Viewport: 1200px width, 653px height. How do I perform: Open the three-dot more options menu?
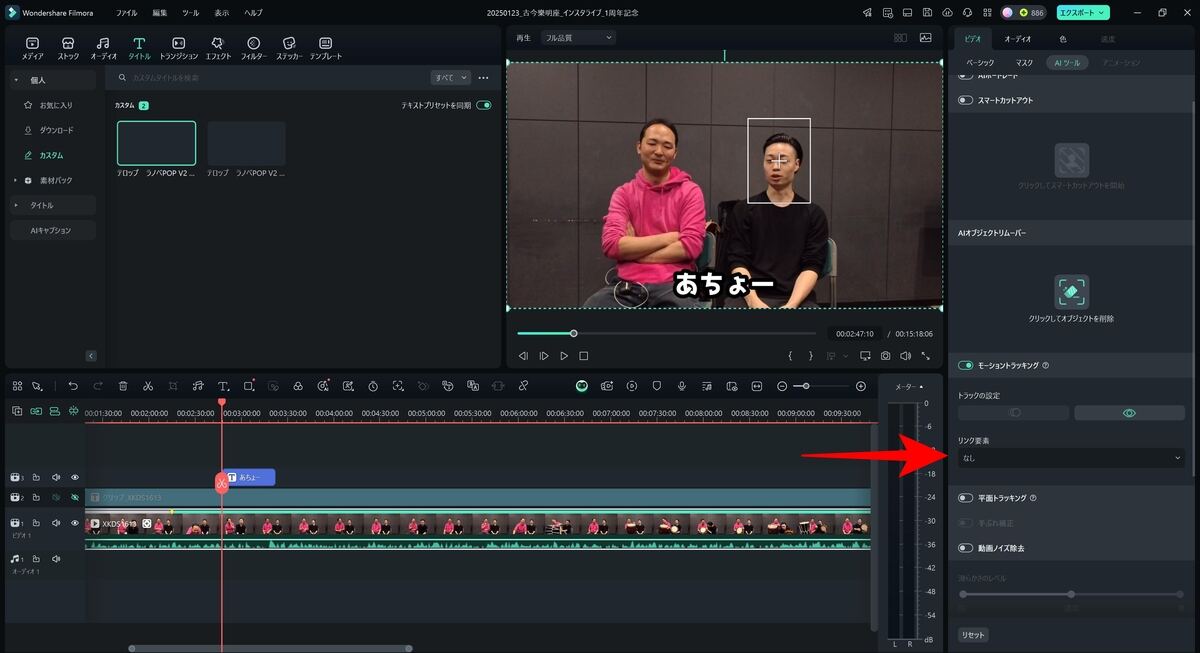(x=483, y=77)
